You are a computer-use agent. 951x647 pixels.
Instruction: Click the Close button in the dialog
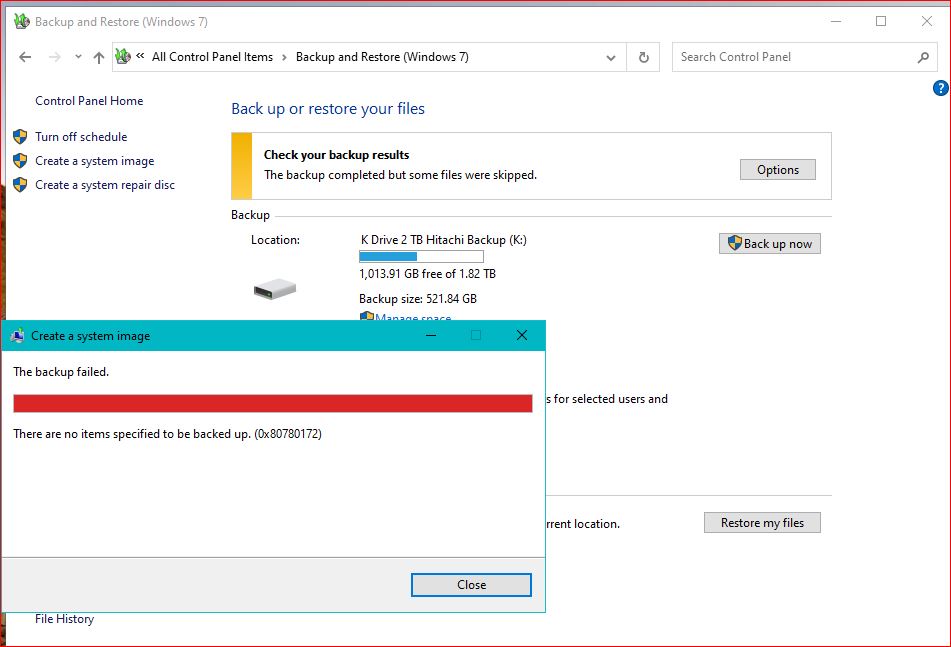pyautogui.click(x=471, y=585)
